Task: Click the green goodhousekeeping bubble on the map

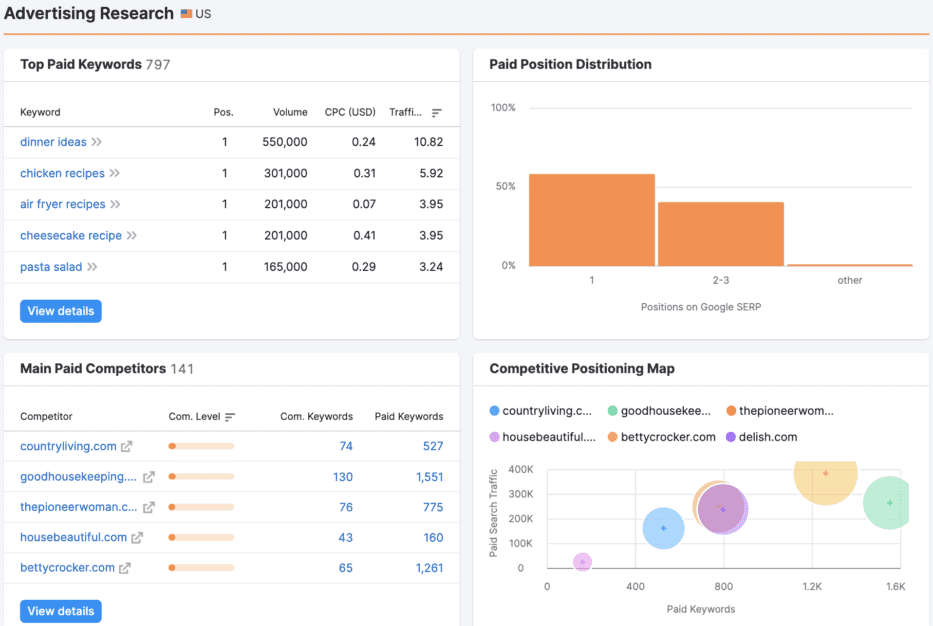Action: coord(887,503)
